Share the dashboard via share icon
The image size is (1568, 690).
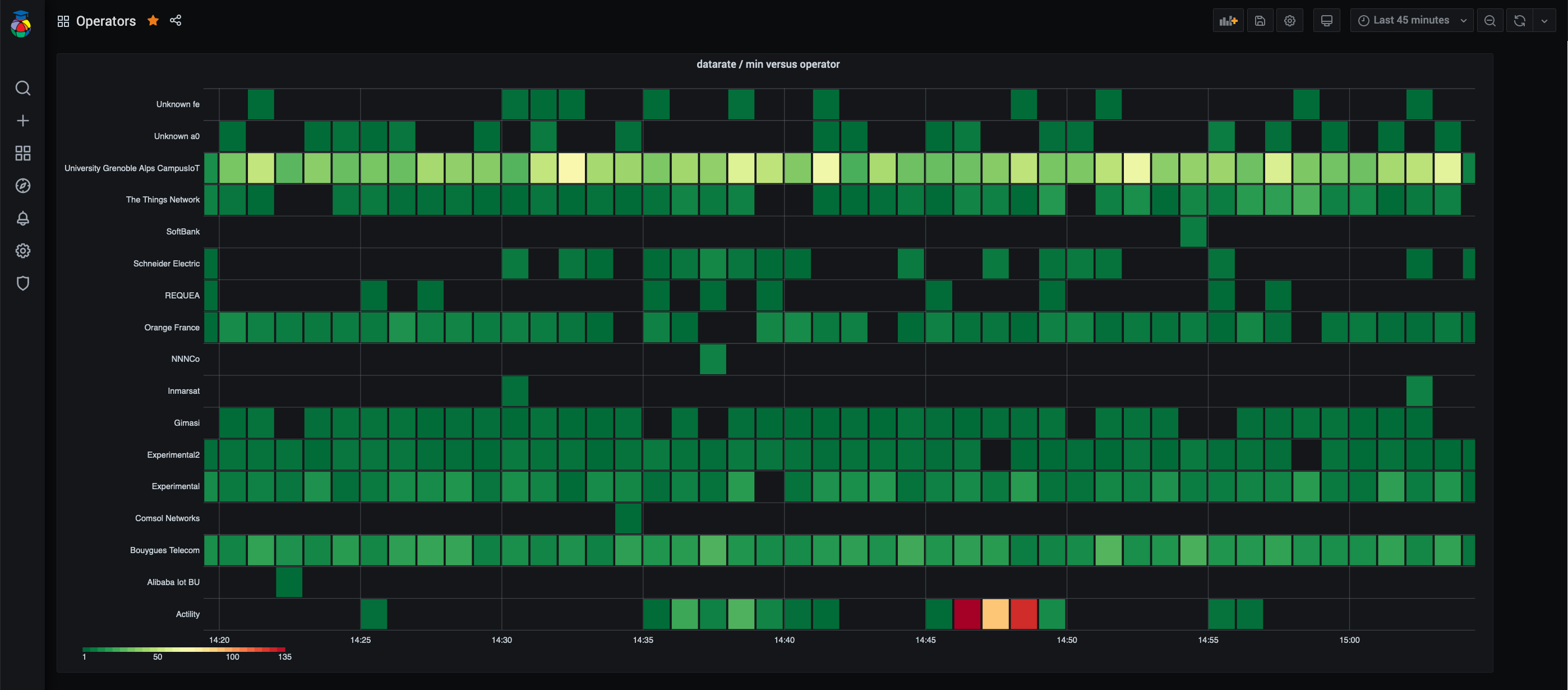[176, 21]
